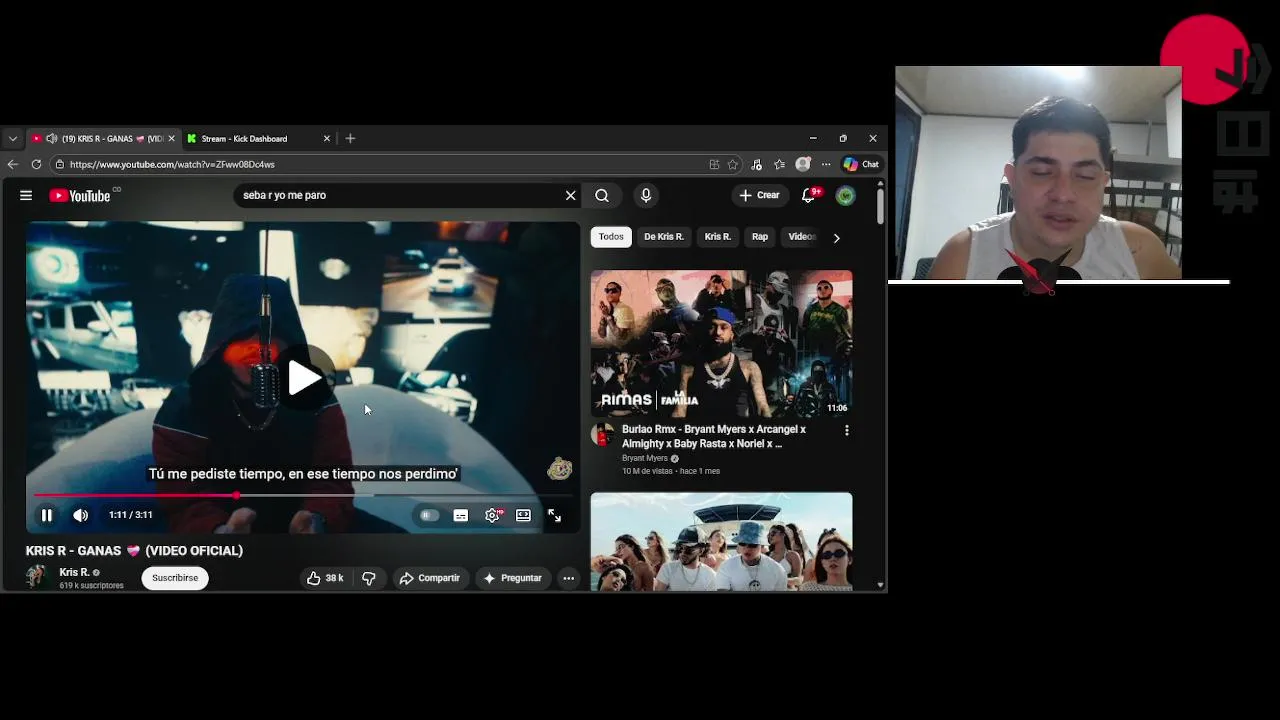Start voice search with microphone icon

click(646, 196)
